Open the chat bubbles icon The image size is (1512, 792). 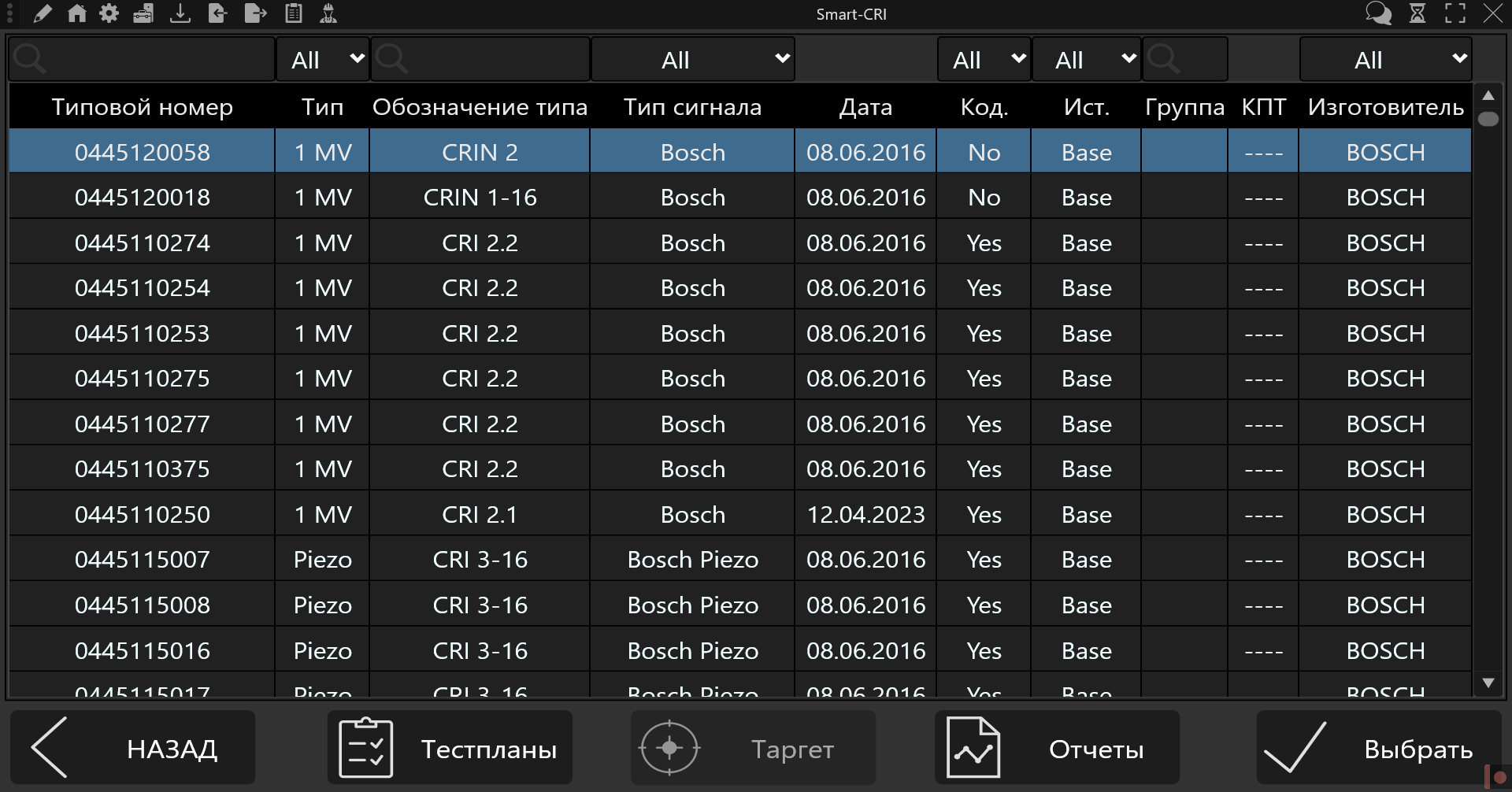point(1378,13)
